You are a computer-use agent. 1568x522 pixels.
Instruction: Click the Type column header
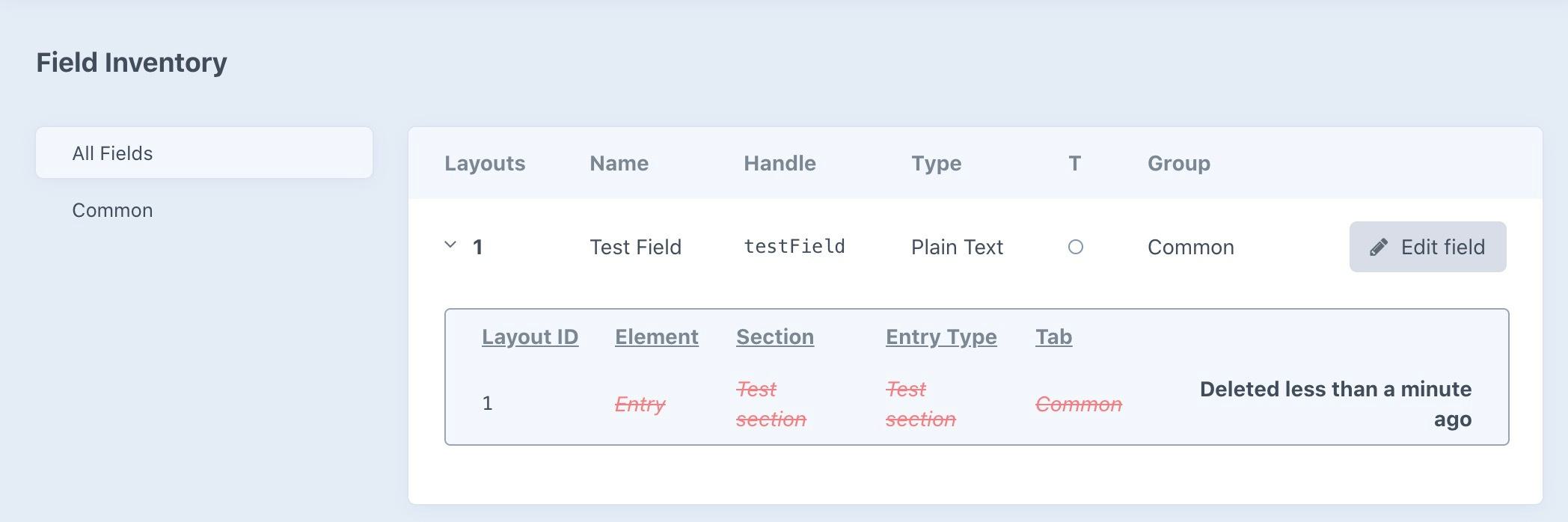tap(935, 163)
